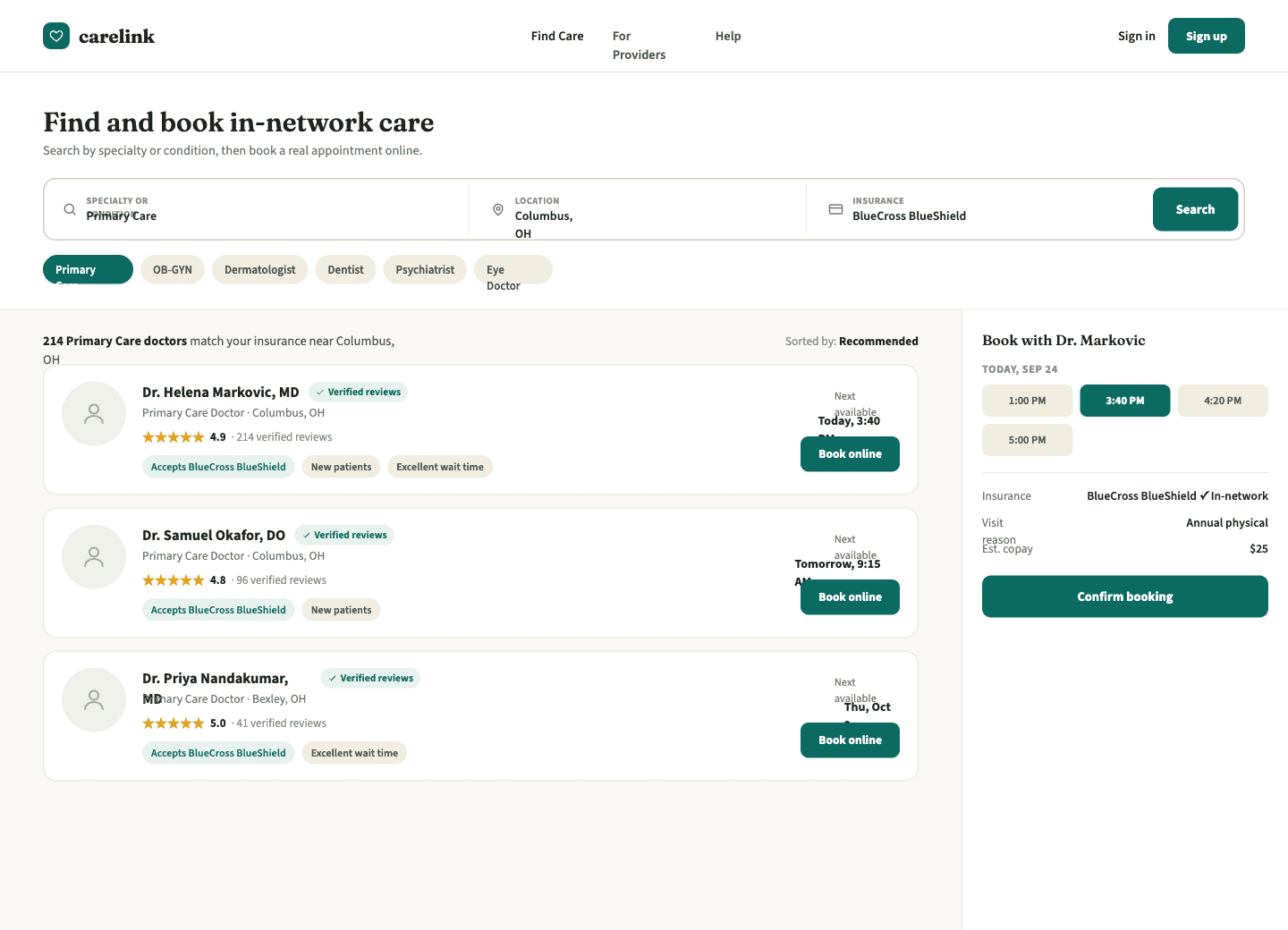Viewport: 1288px width, 930px height.
Task: Select the Eye Doctor filter chip
Action: (513, 269)
